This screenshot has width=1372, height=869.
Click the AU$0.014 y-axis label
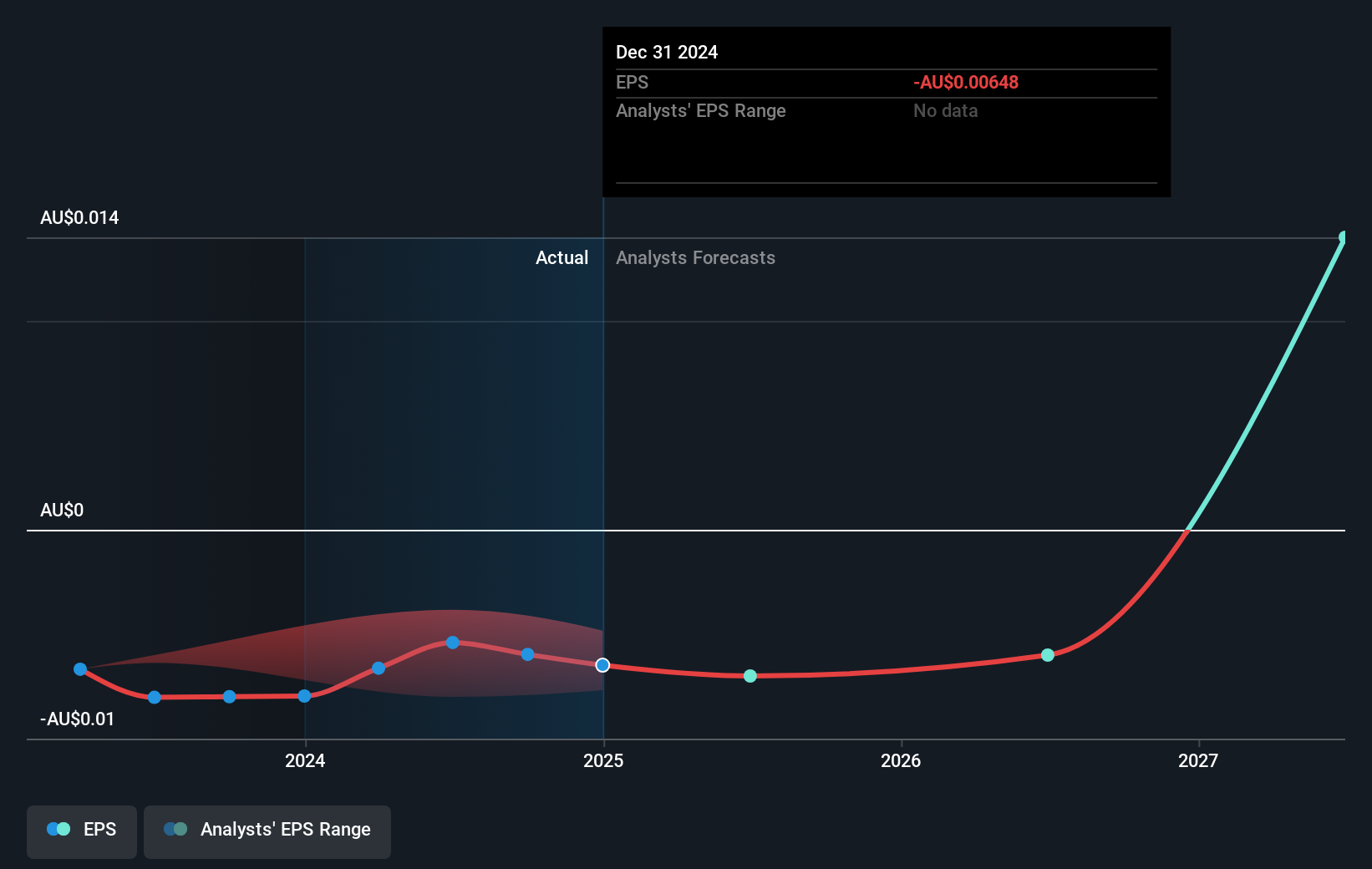79,218
